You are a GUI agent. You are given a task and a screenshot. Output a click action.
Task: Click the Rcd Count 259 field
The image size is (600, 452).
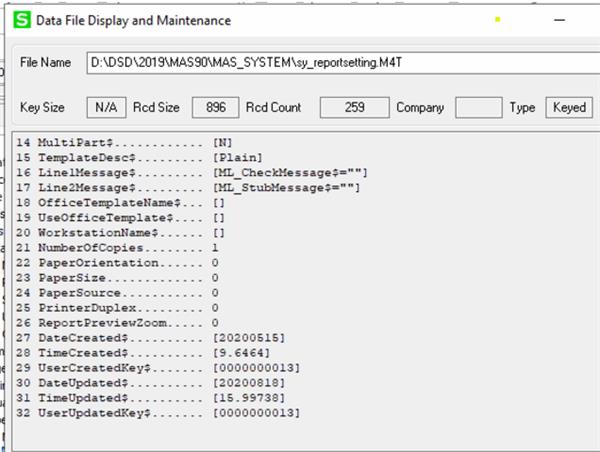click(x=355, y=108)
